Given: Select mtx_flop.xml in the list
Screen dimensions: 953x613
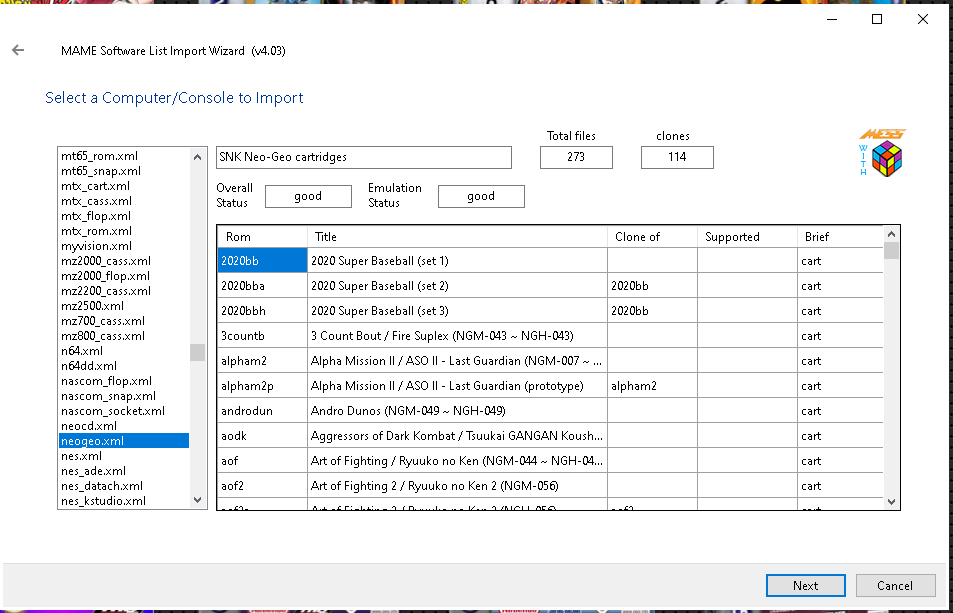Looking at the screenshot, I should coord(124,216).
